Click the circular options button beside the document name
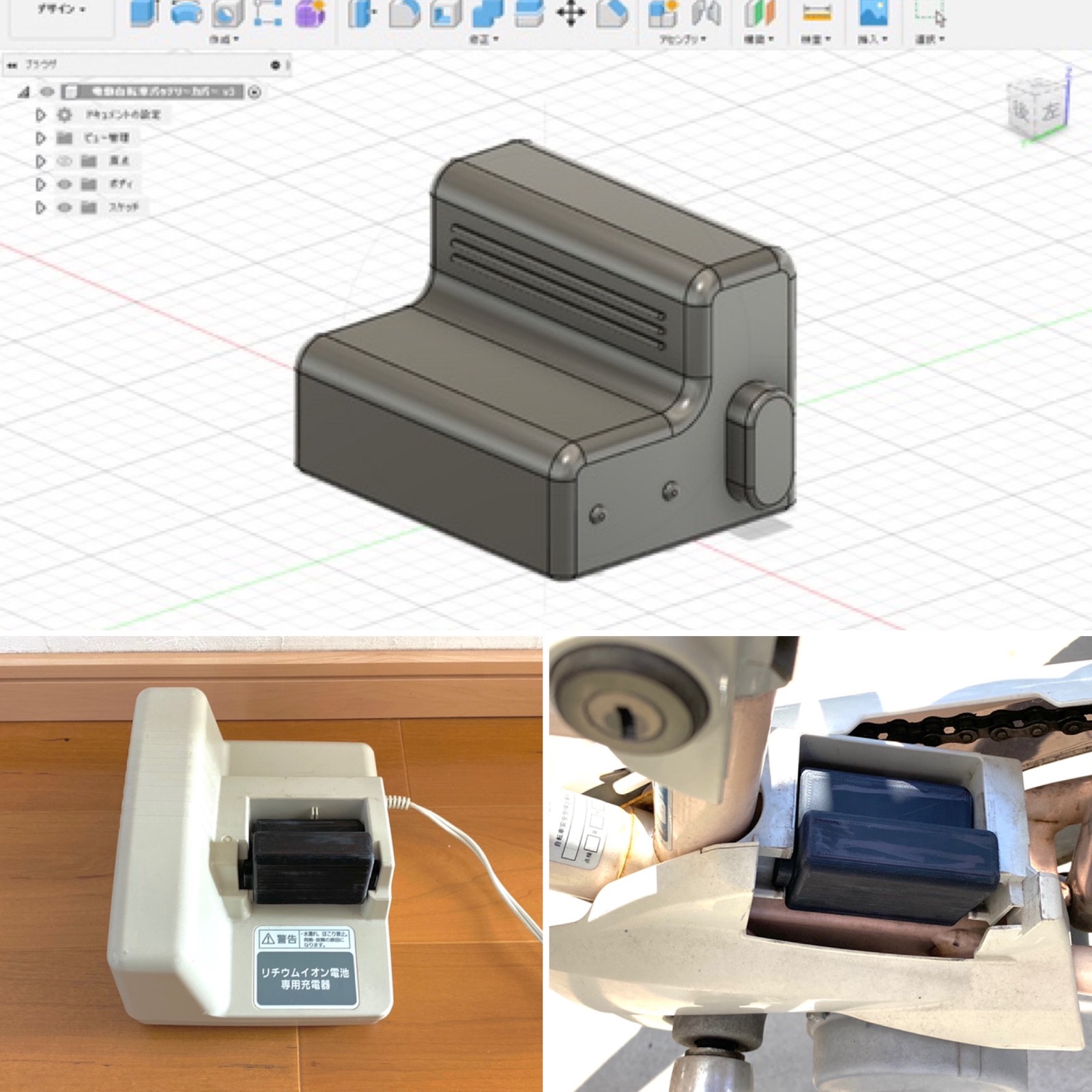This screenshot has height=1092, width=1092. coord(255,93)
